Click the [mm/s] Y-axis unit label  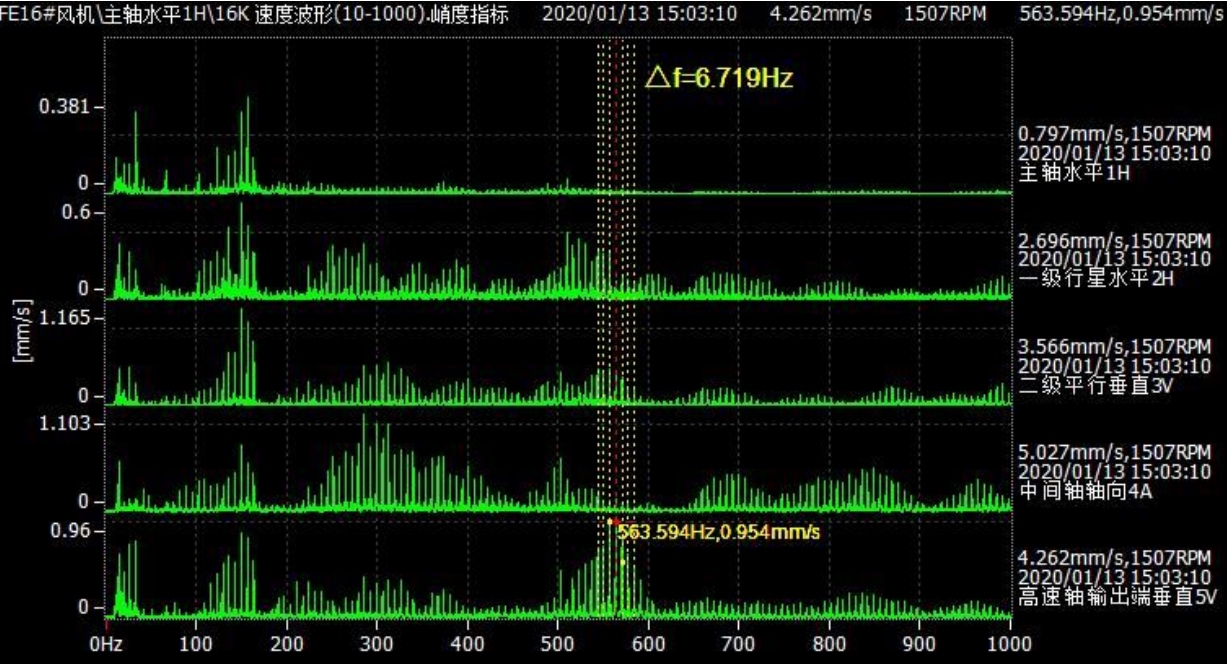point(25,333)
